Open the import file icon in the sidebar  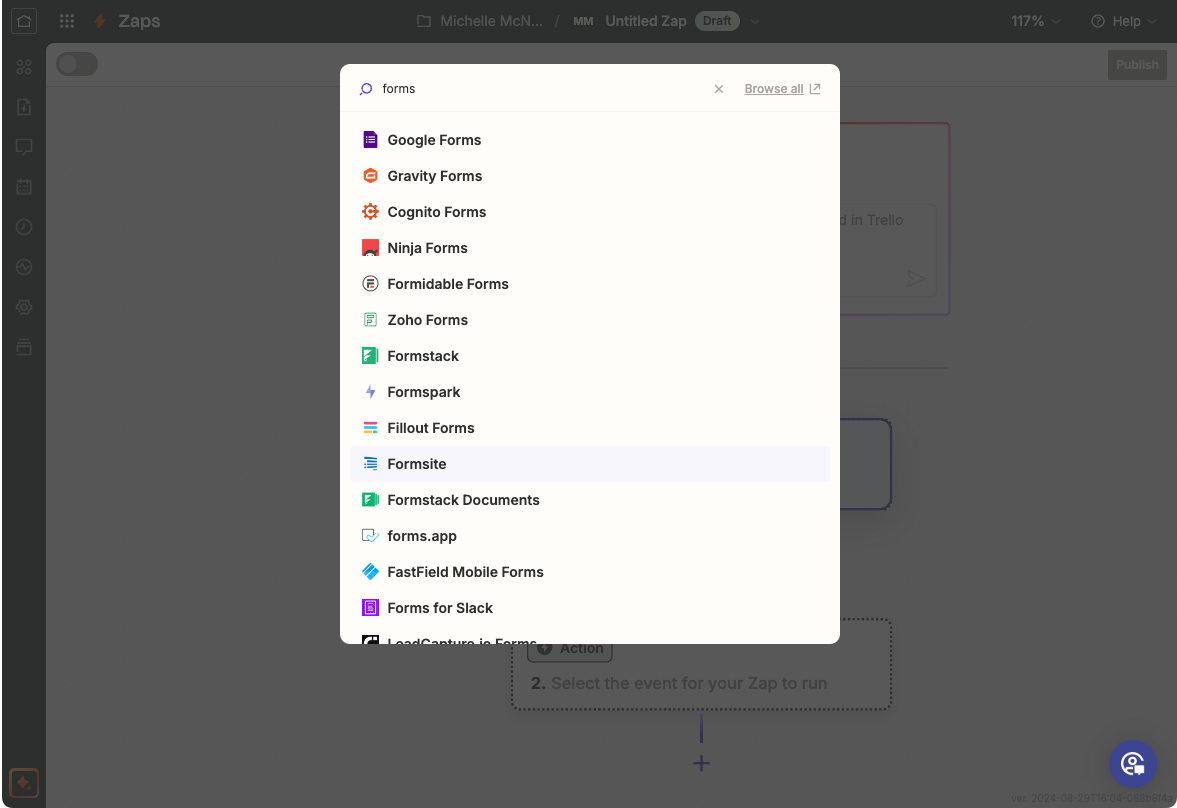point(24,107)
